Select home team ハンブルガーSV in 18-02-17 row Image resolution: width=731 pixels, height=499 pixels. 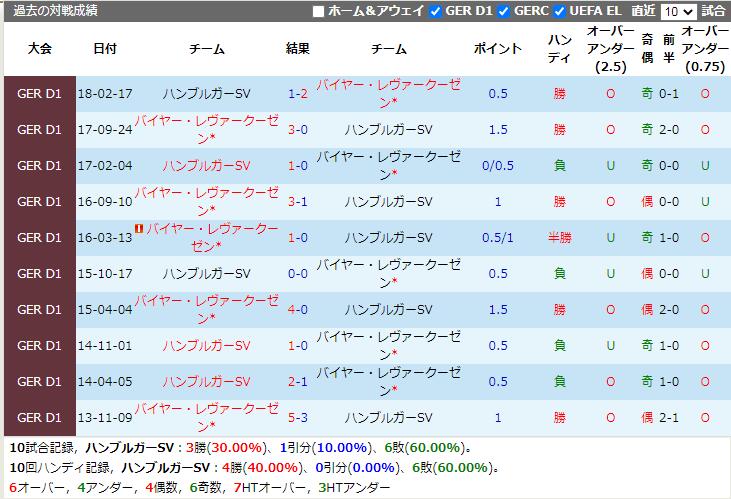pyautogui.click(x=206, y=94)
